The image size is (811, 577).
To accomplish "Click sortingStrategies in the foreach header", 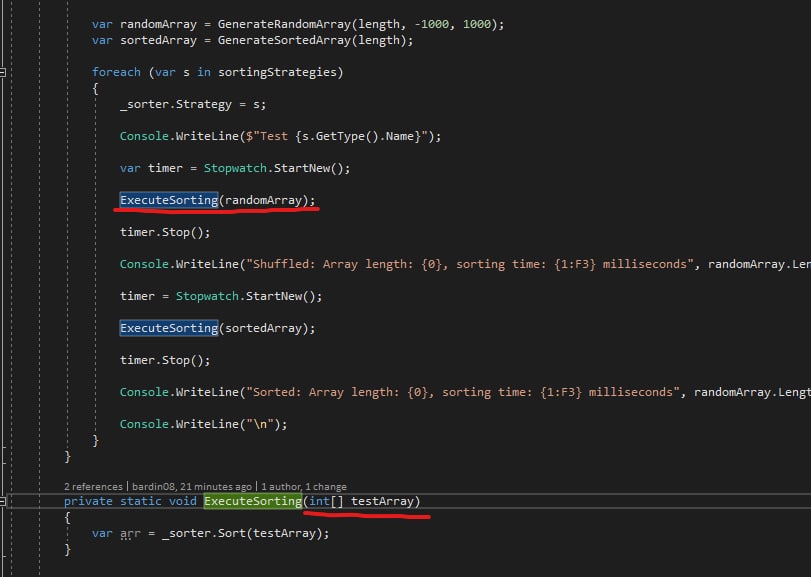I will pos(277,72).
